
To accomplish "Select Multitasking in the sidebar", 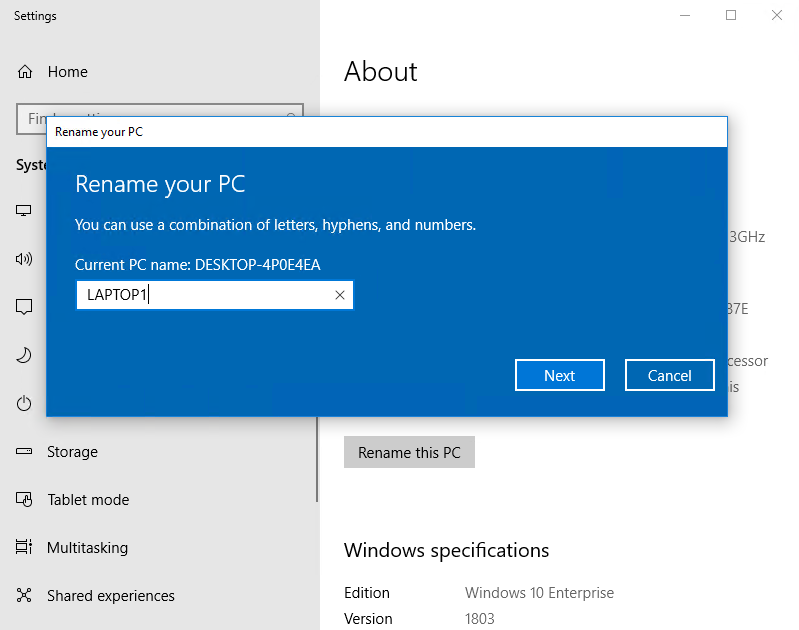I will 86,548.
